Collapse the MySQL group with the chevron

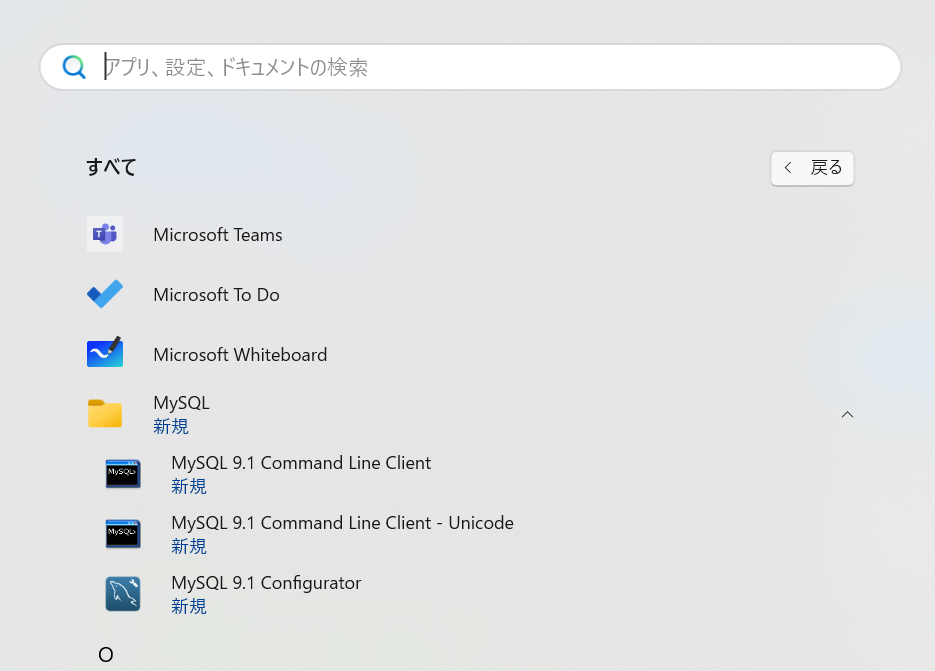(x=847, y=413)
